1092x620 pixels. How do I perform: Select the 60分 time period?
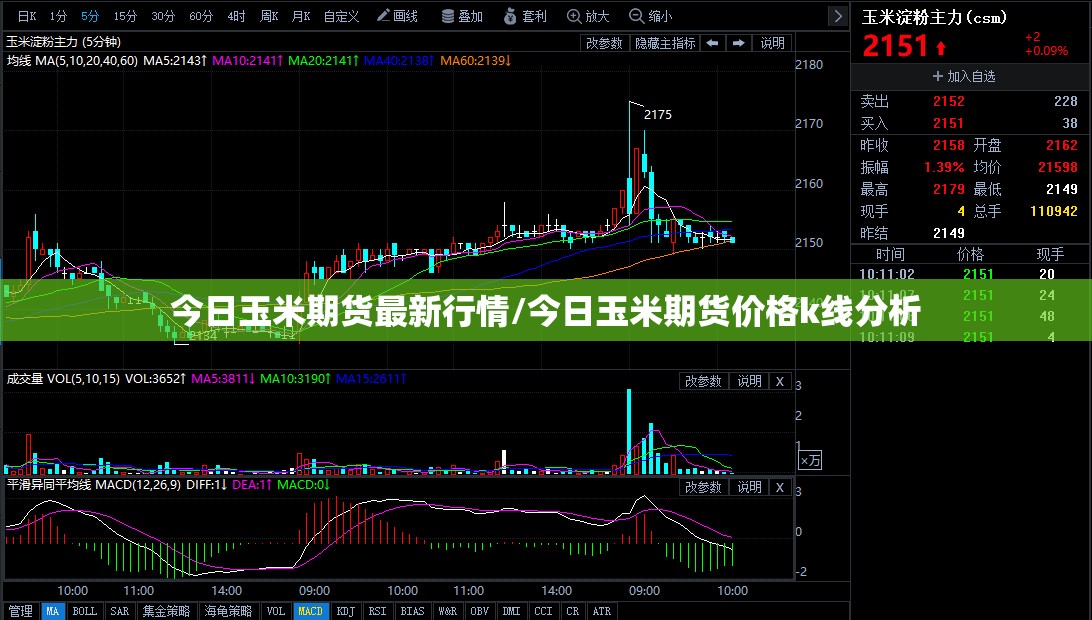(201, 16)
